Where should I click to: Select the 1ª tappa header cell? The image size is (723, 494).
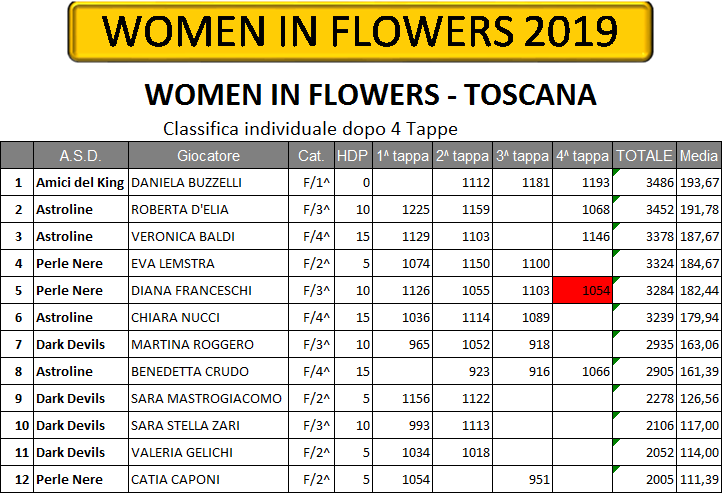402,155
